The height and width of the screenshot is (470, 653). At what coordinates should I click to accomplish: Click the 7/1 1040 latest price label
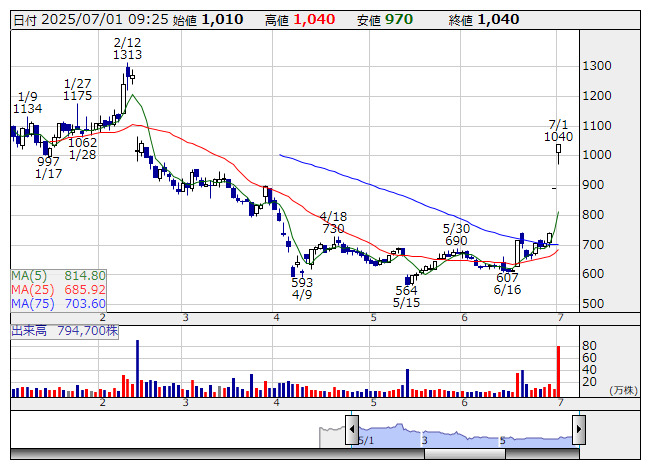(x=558, y=130)
